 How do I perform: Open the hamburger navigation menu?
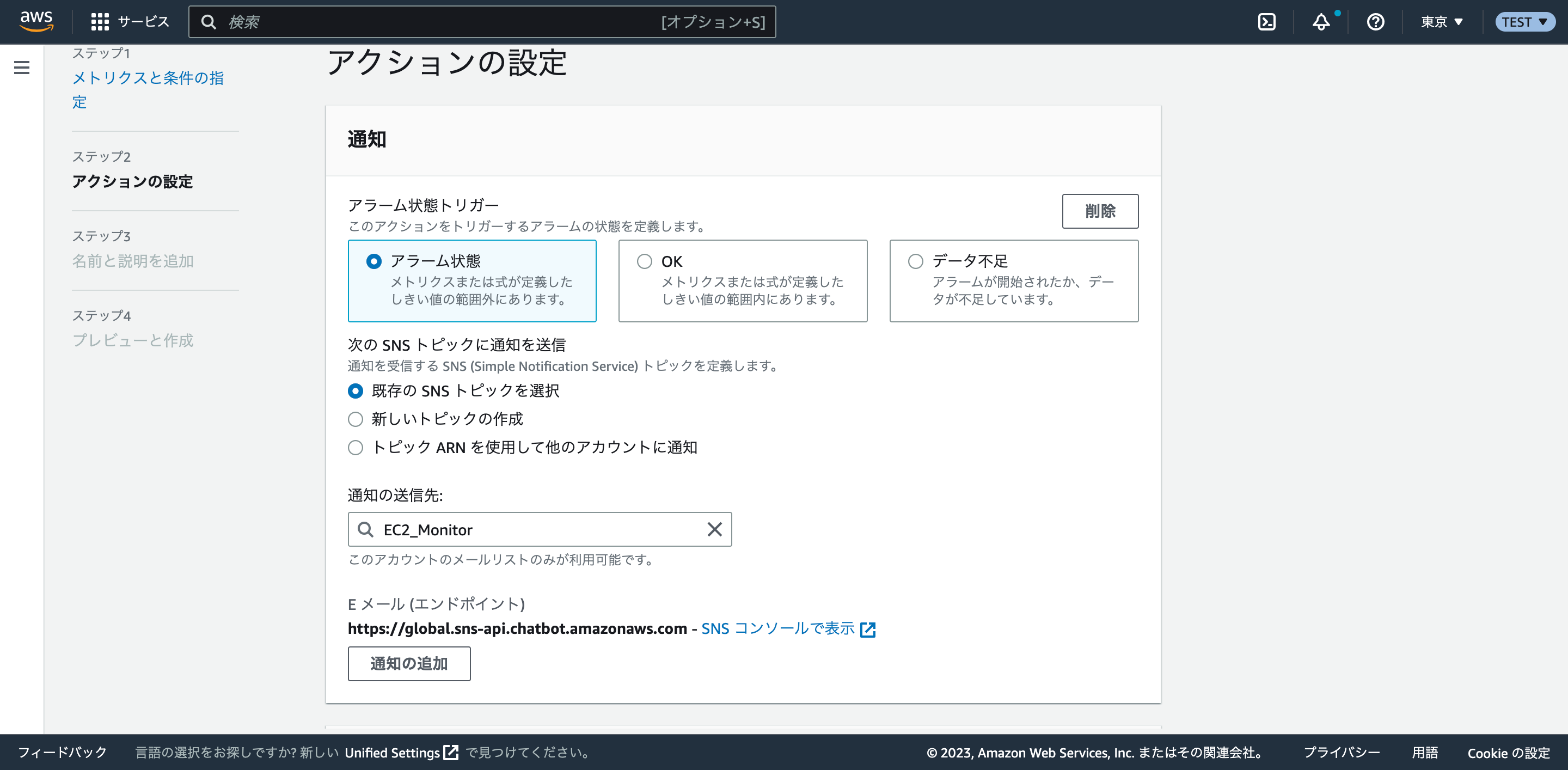tap(22, 68)
